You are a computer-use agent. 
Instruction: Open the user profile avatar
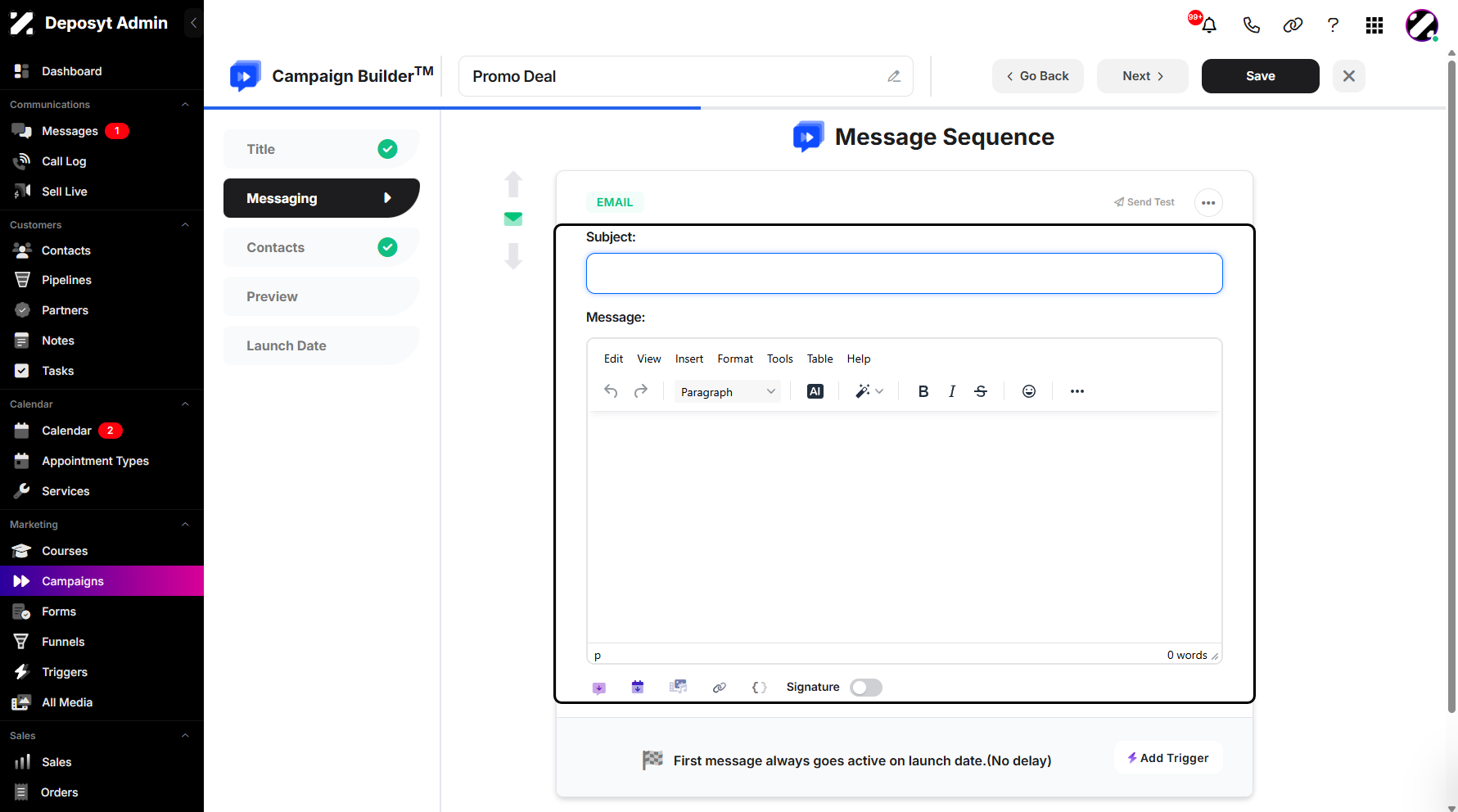[1422, 25]
